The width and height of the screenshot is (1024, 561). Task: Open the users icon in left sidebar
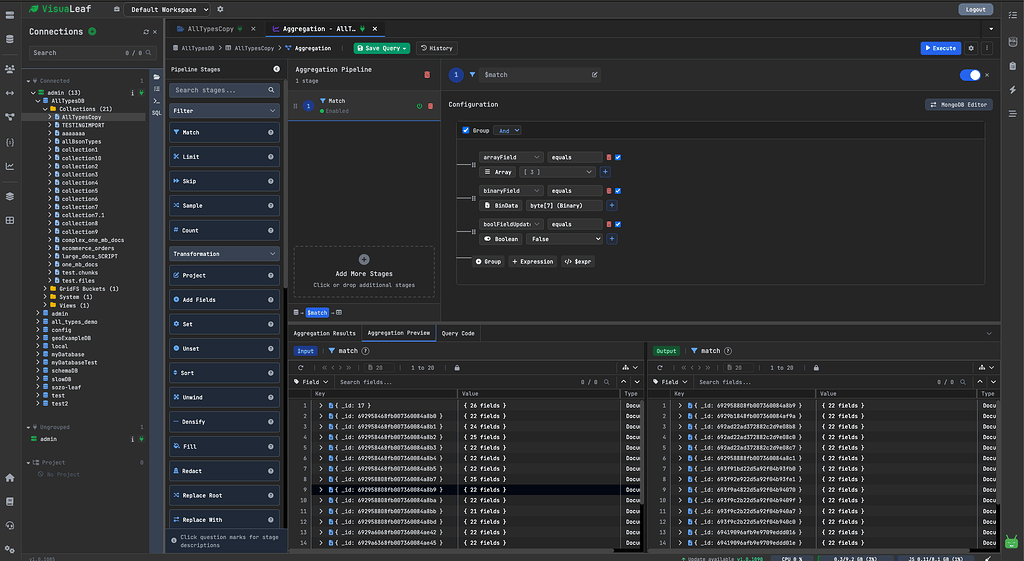pos(10,69)
